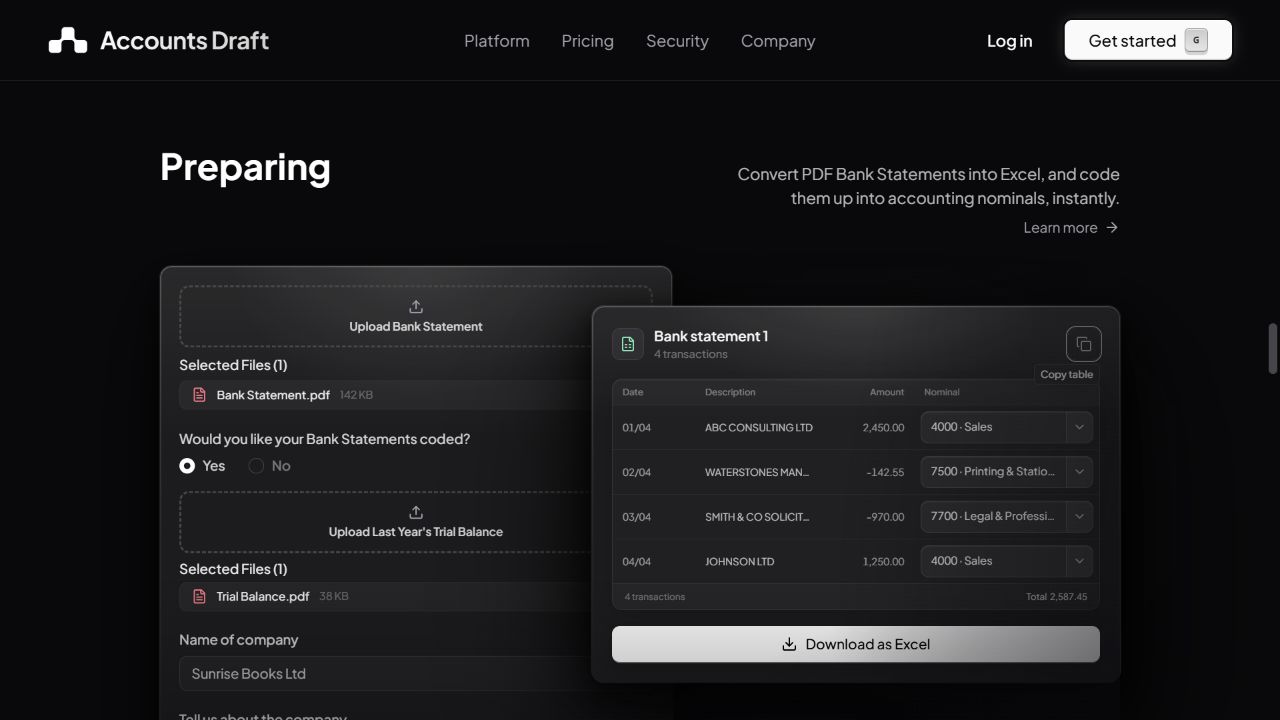1280x720 pixels.
Task: Click the download icon in Download as Excel
Action: pos(789,644)
